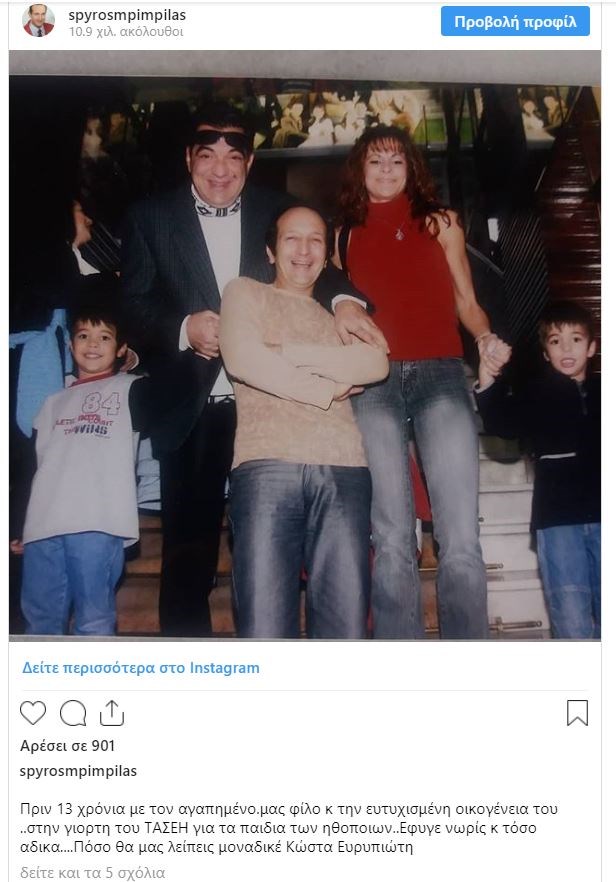Click the Προβολή προφίλ button
This screenshot has height=882, width=616.
click(515, 21)
